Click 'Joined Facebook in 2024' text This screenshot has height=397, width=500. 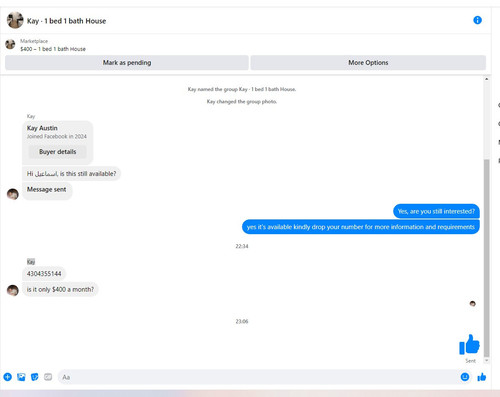pos(57,136)
